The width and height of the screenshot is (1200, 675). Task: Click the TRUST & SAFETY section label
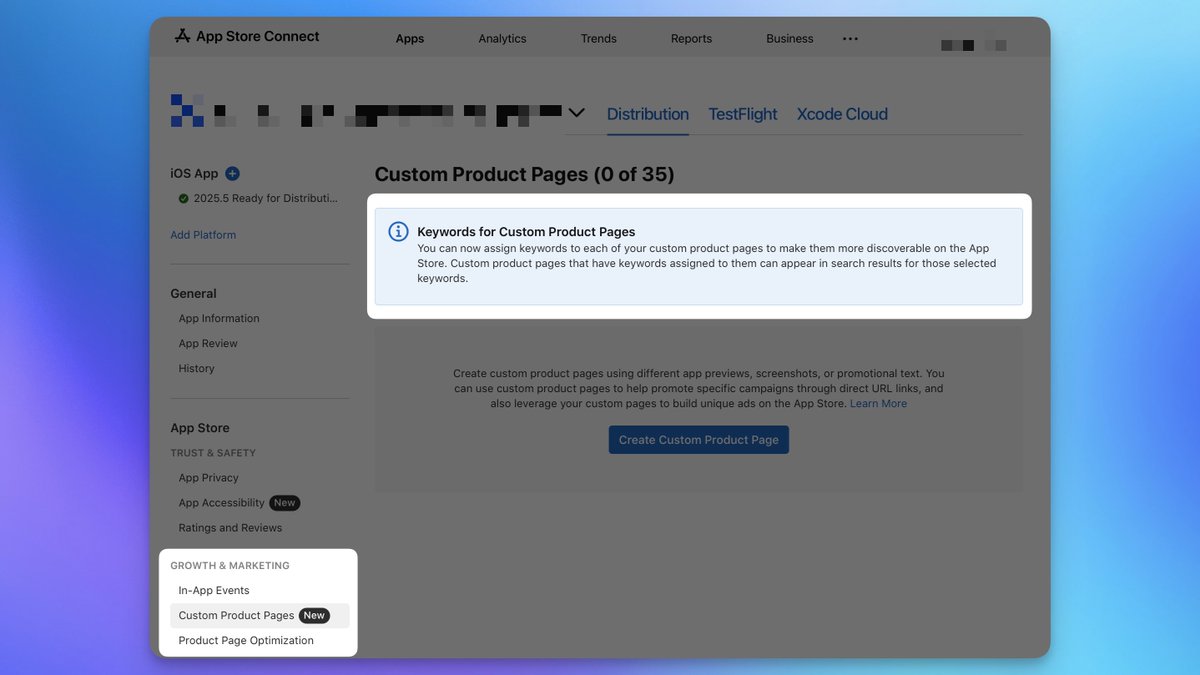(x=213, y=453)
